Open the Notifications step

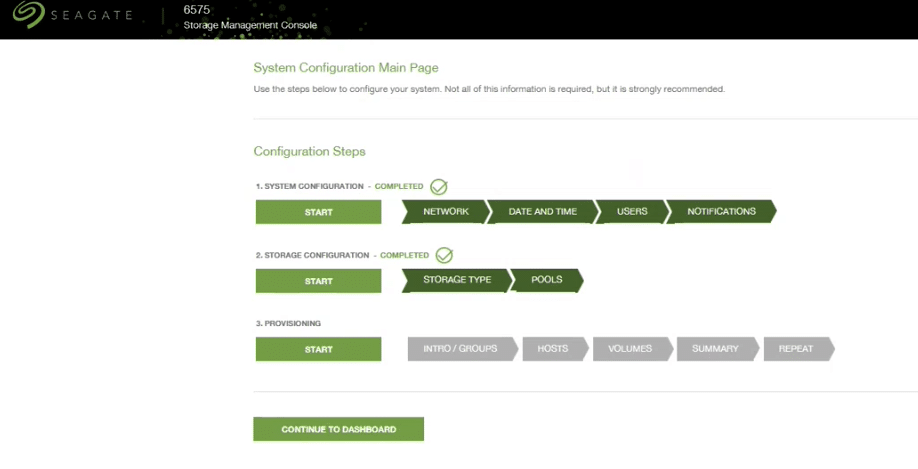(721, 211)
